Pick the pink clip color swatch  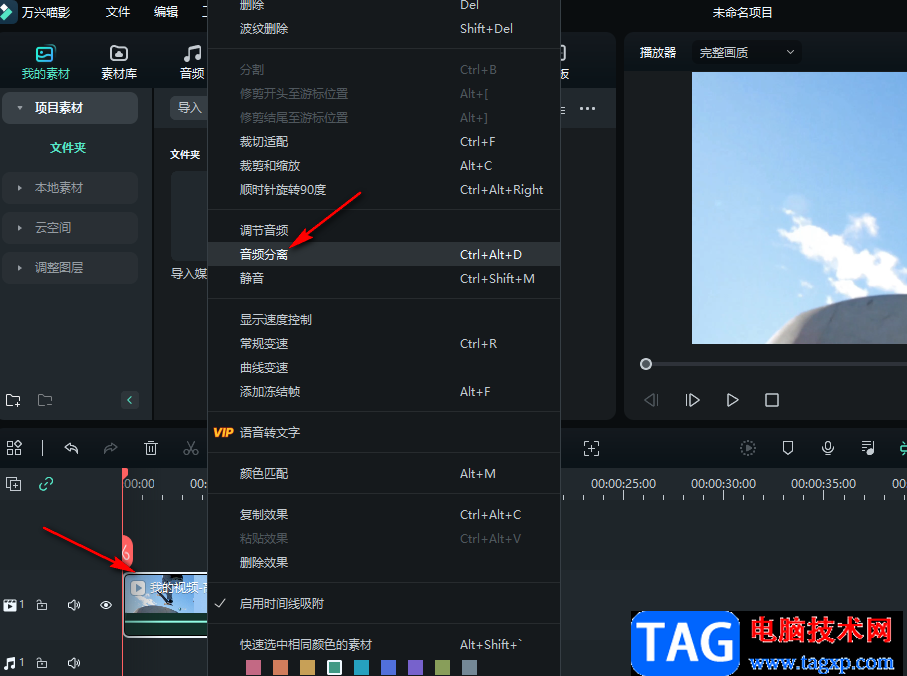coord(253,667)
